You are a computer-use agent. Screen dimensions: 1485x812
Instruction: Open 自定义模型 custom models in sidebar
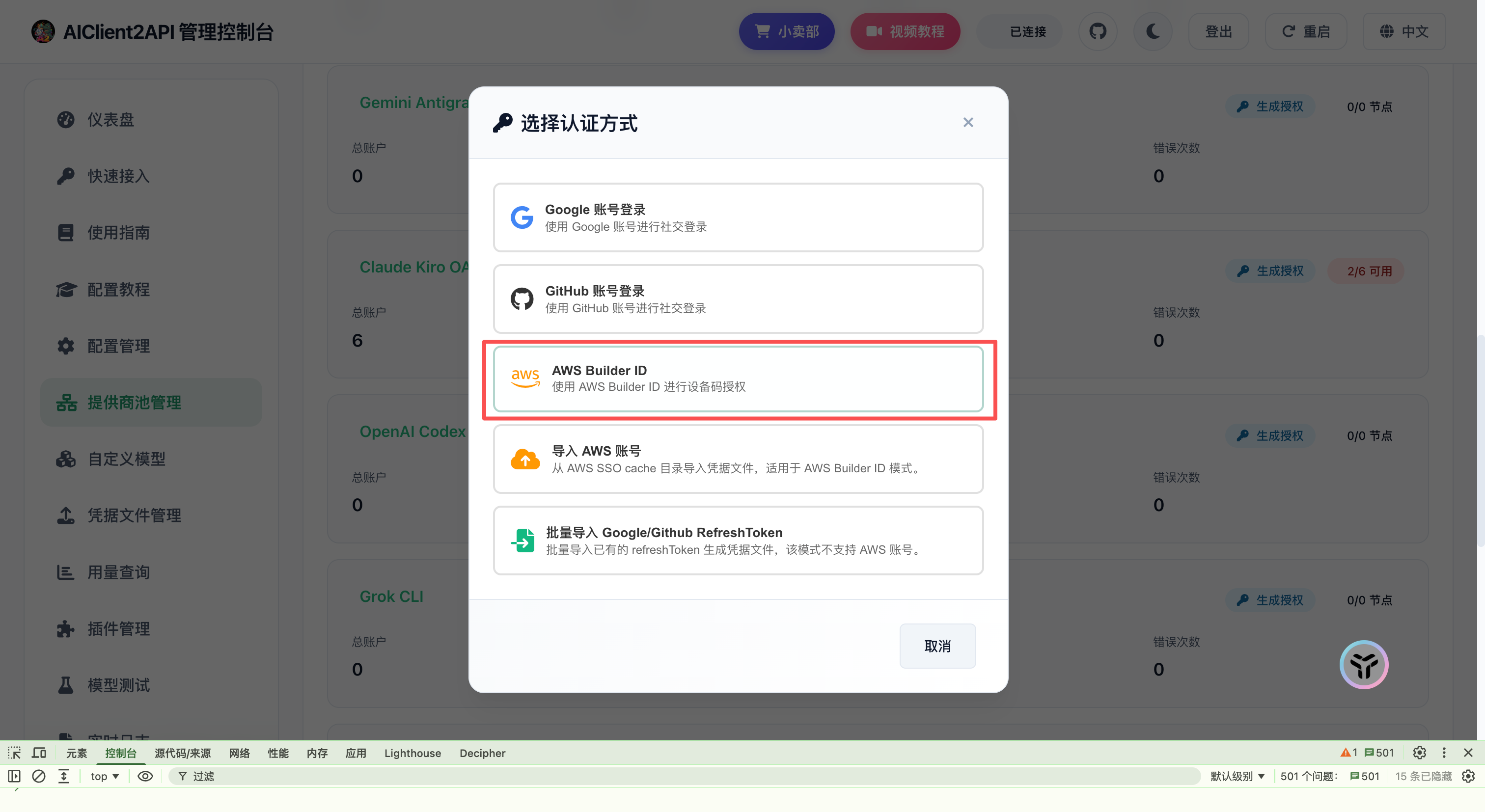(151, 459)
